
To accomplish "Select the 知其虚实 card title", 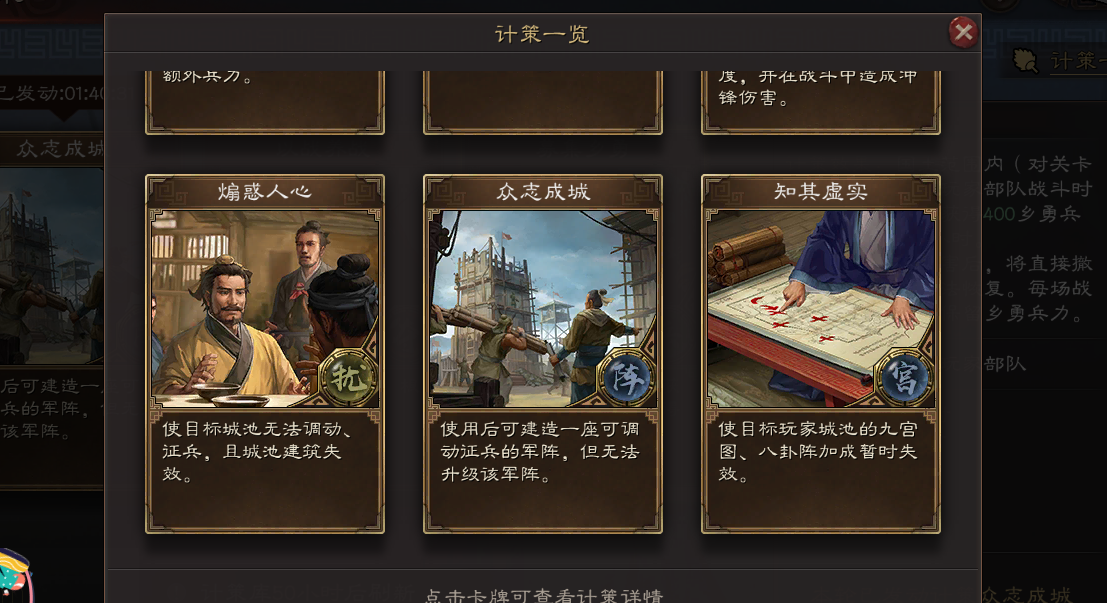I will point(820,191).
